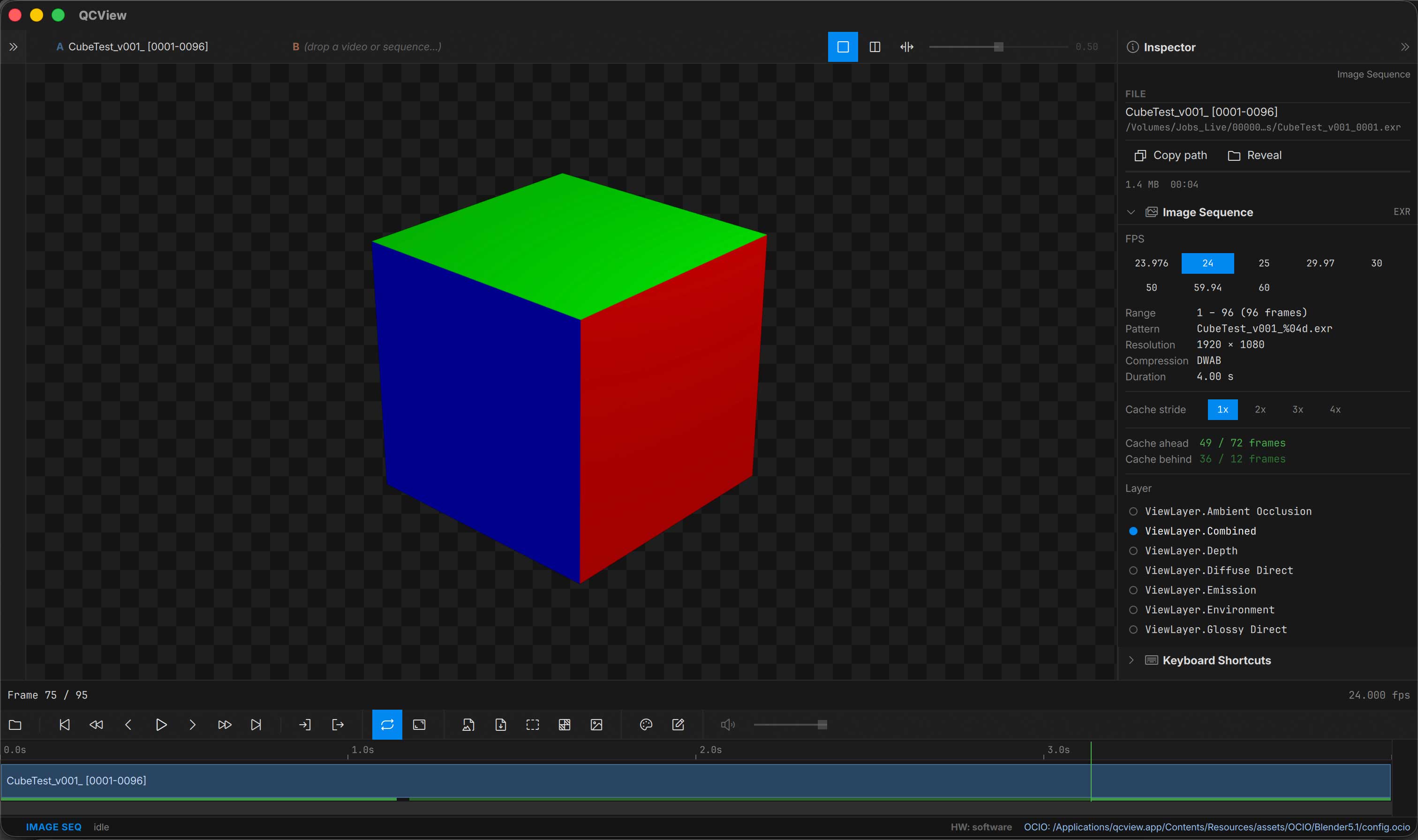Set FPS to 60
This screenshot has height=840, width=1418.
tap(1264, 287)
